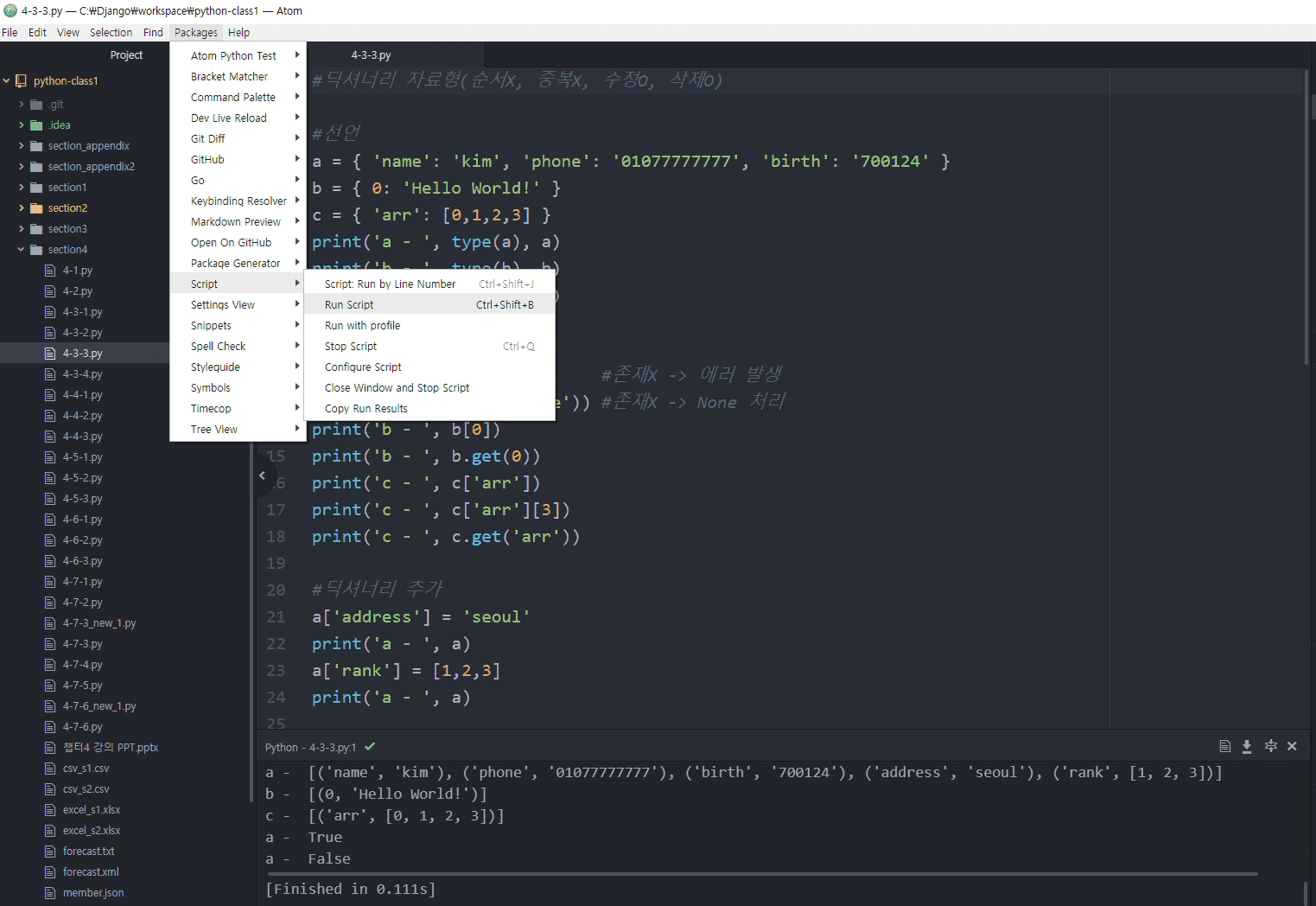Click the download arrow icon in output panel
The image size is (1316, 906).
(1247, 746)
